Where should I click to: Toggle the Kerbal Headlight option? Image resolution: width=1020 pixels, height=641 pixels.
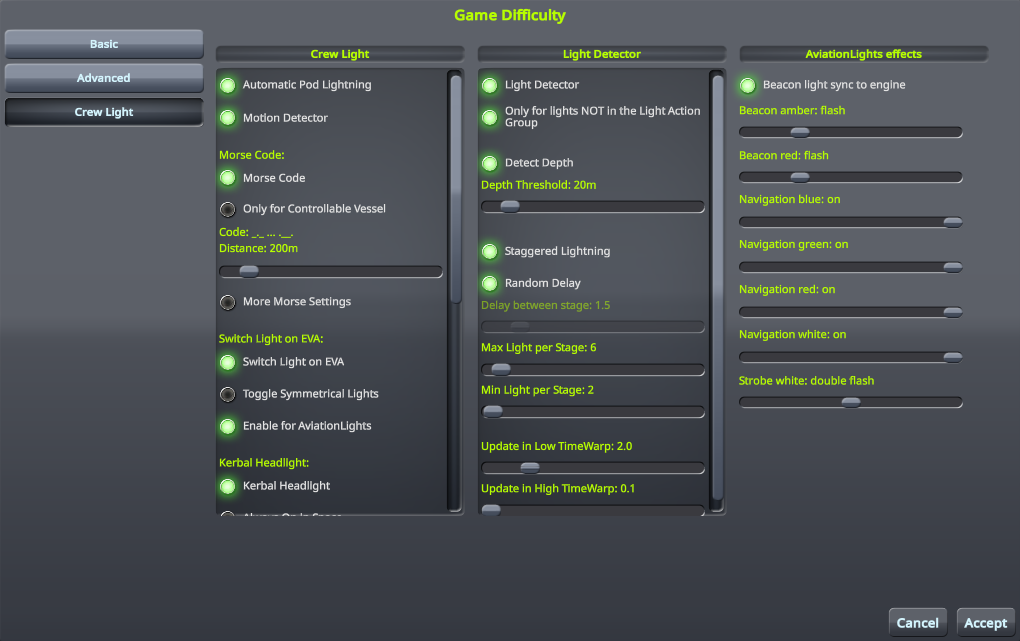tap(228, 486)
